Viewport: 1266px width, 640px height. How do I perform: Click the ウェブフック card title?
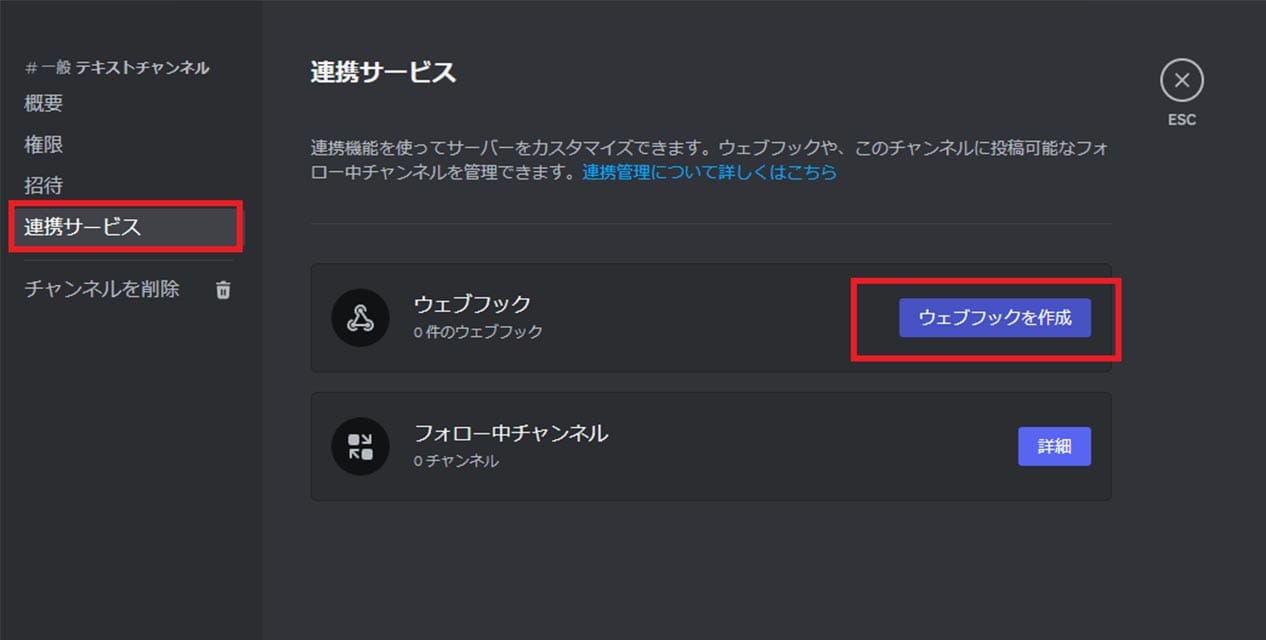coord(473,304)
